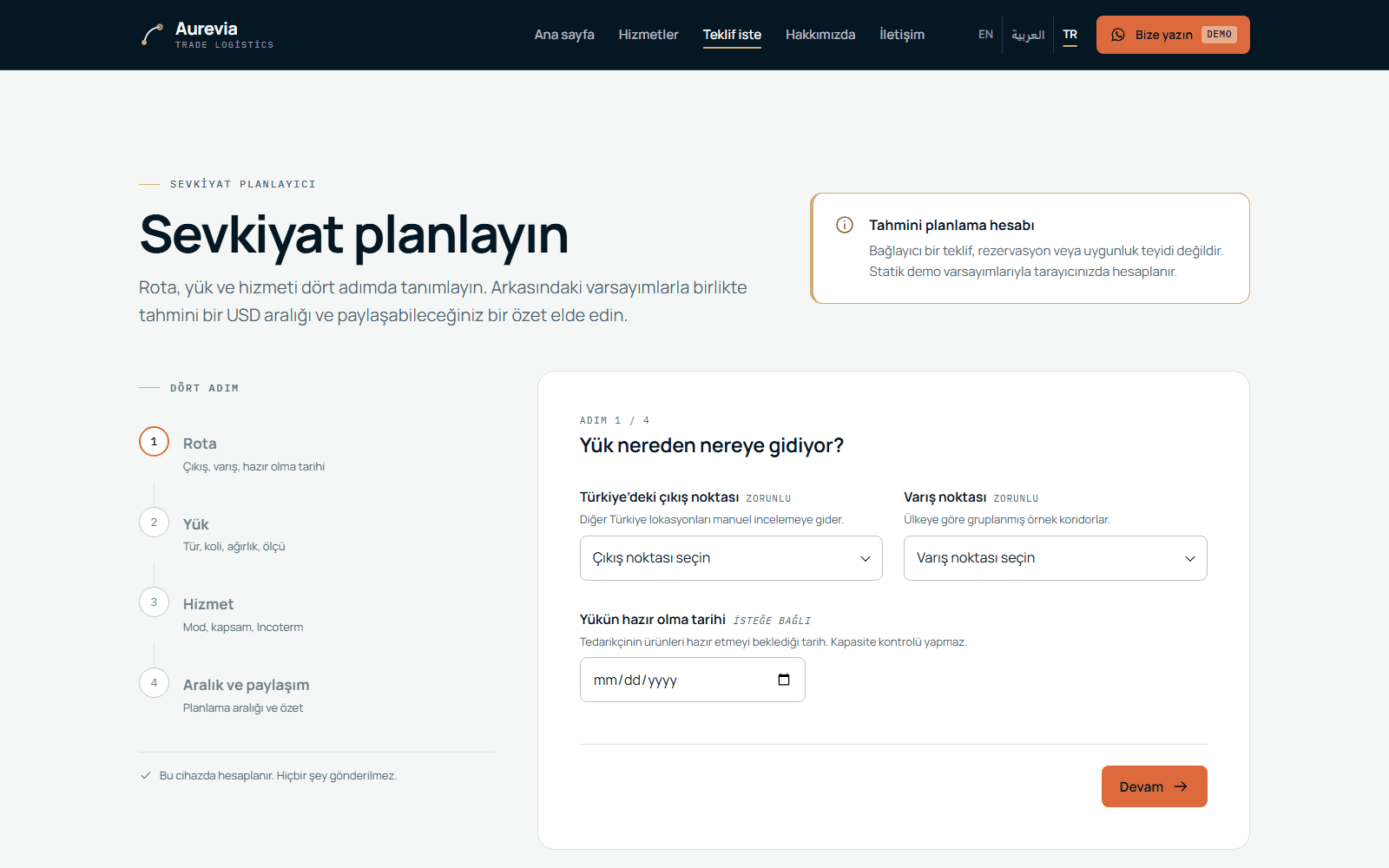Click the Aurevia brand name

pos(207,29)
